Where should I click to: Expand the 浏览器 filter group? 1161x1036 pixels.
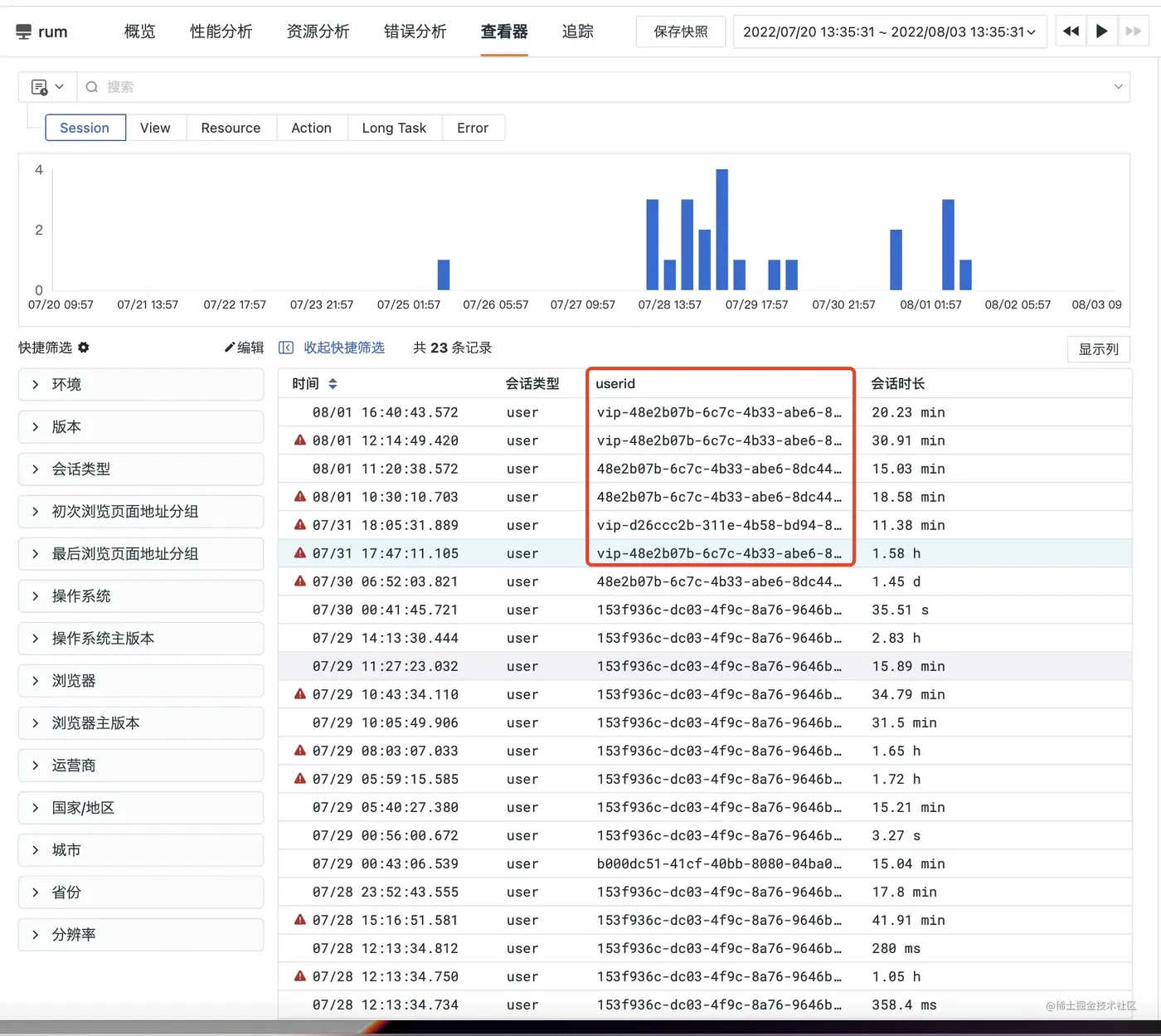coord(141,680)
